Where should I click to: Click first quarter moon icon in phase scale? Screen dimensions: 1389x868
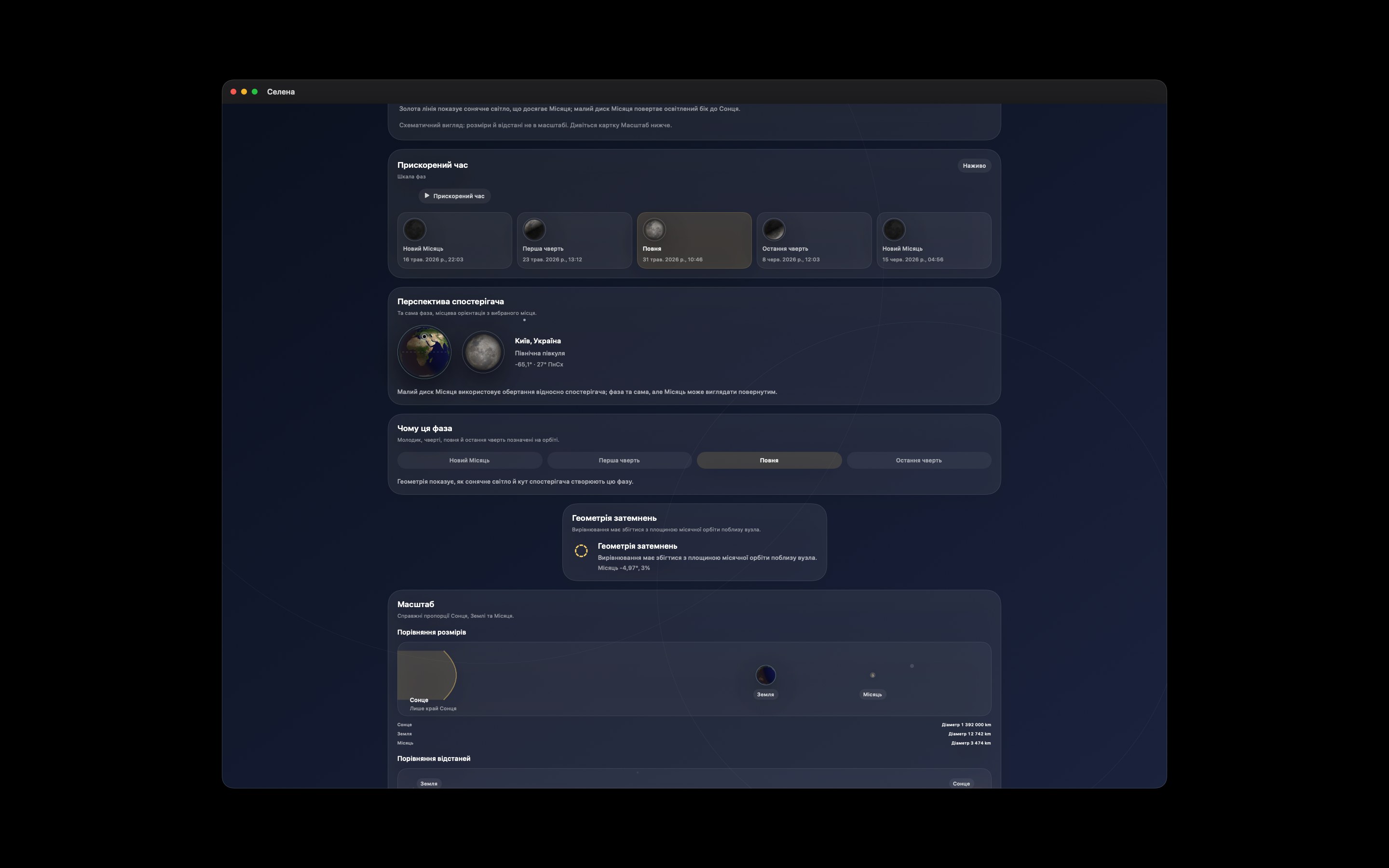[x=534, y=230]
